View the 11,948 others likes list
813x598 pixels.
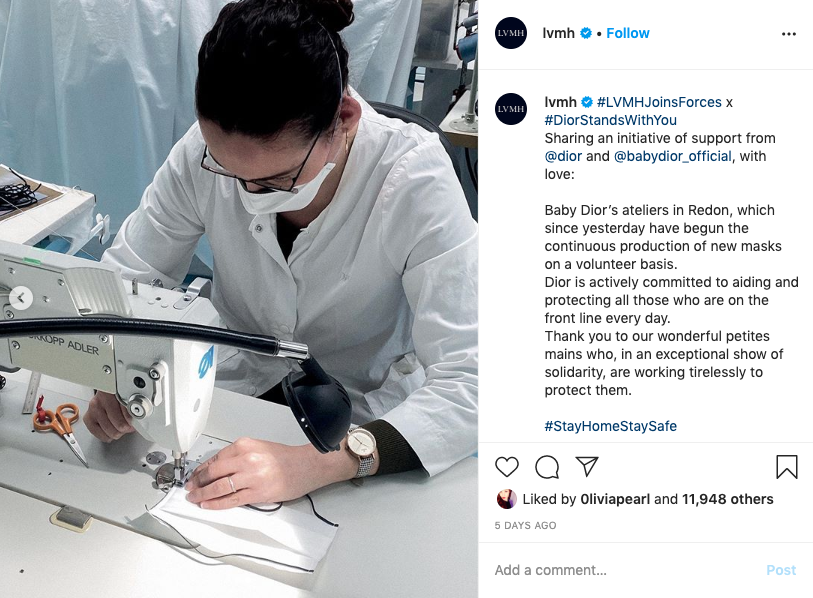coord(727,499)
